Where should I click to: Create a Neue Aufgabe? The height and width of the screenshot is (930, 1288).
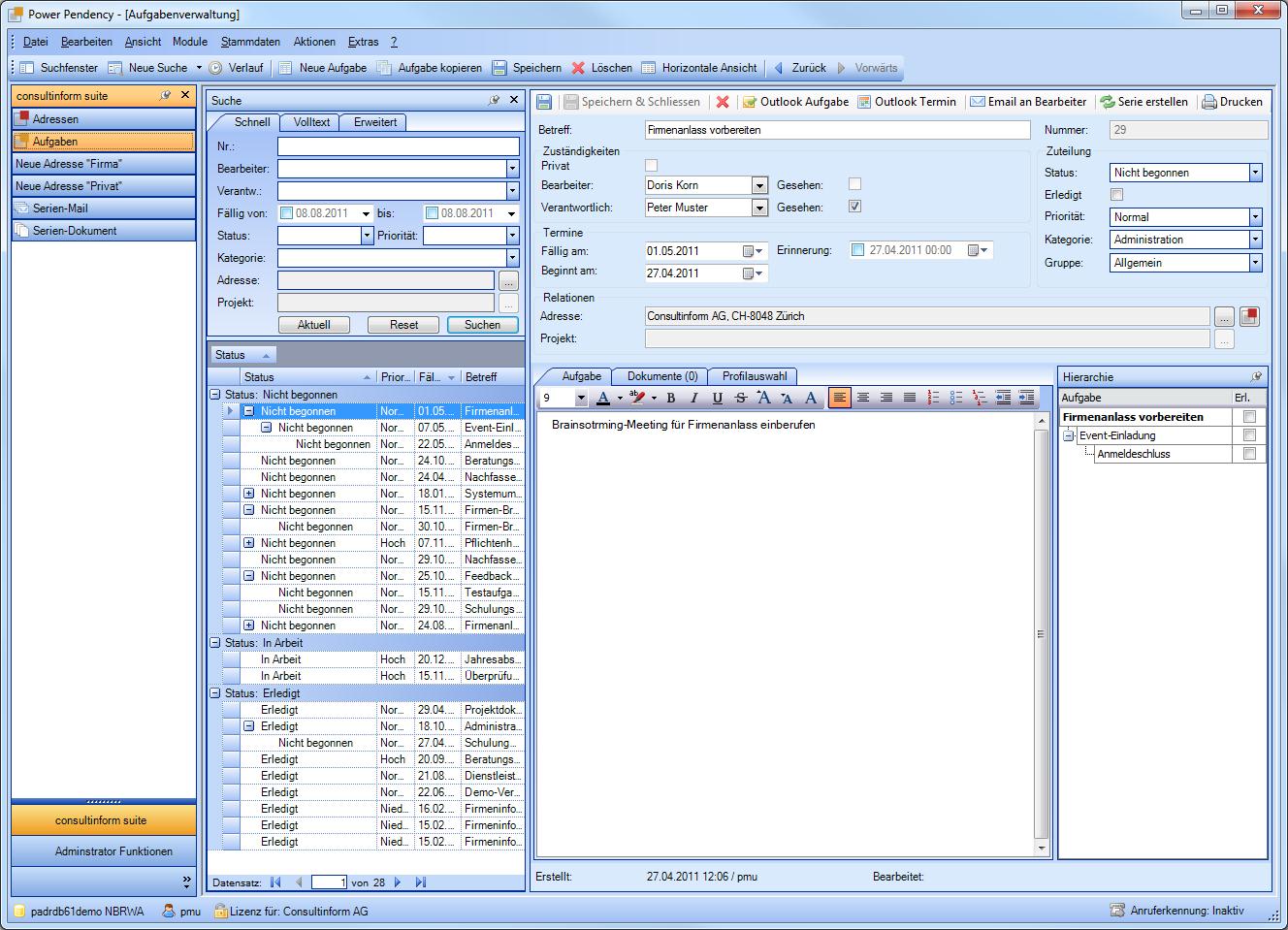[323, 68]
